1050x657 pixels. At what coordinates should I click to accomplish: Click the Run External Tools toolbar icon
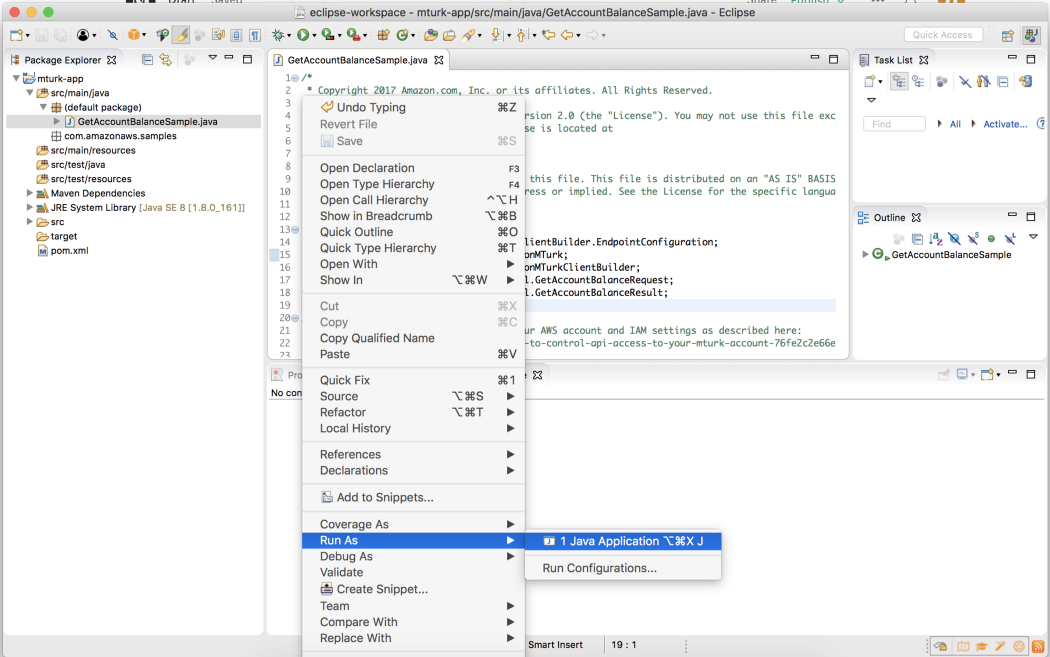pyautogui.click(x=352, y=35)
